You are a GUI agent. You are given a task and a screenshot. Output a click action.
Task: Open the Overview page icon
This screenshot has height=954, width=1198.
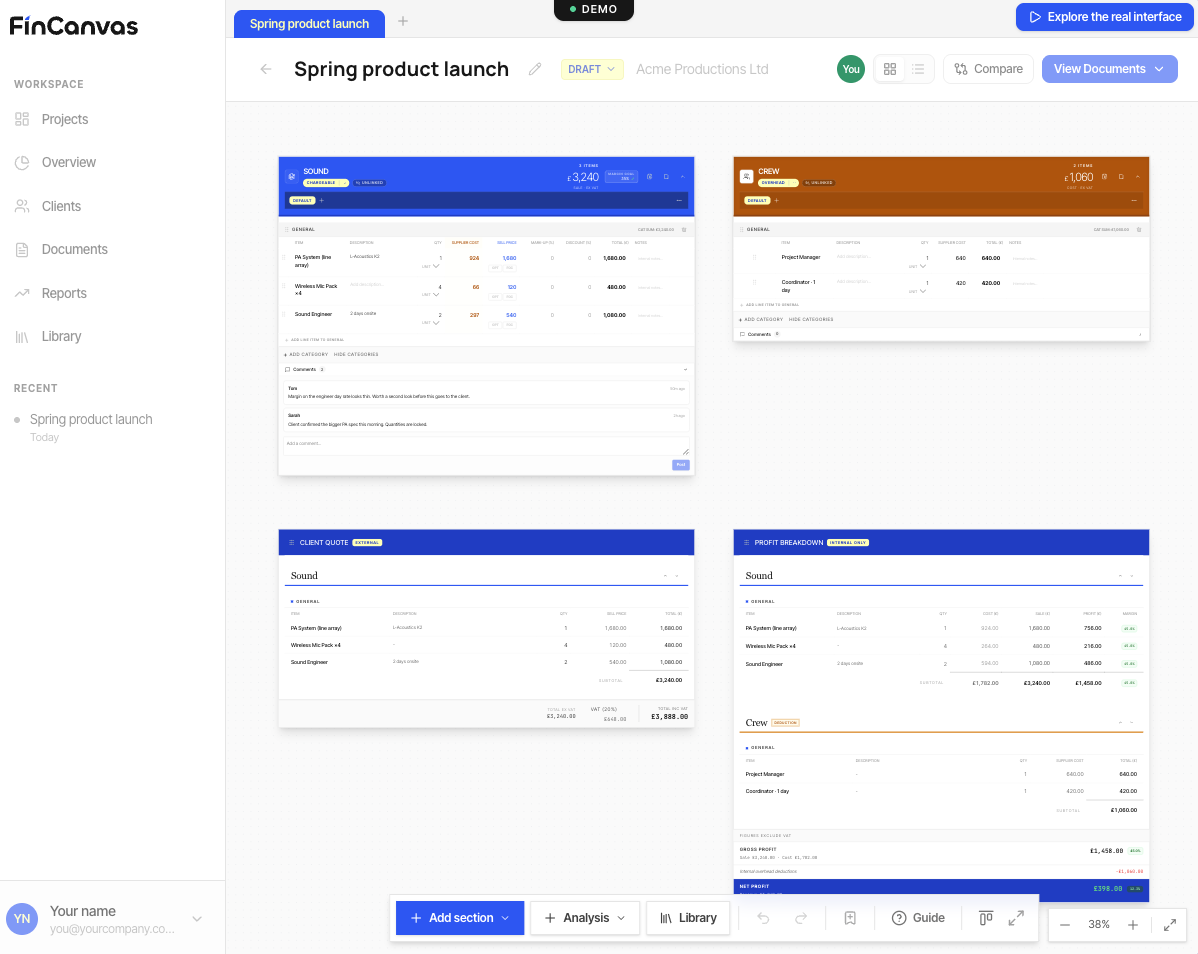[22, 163]
